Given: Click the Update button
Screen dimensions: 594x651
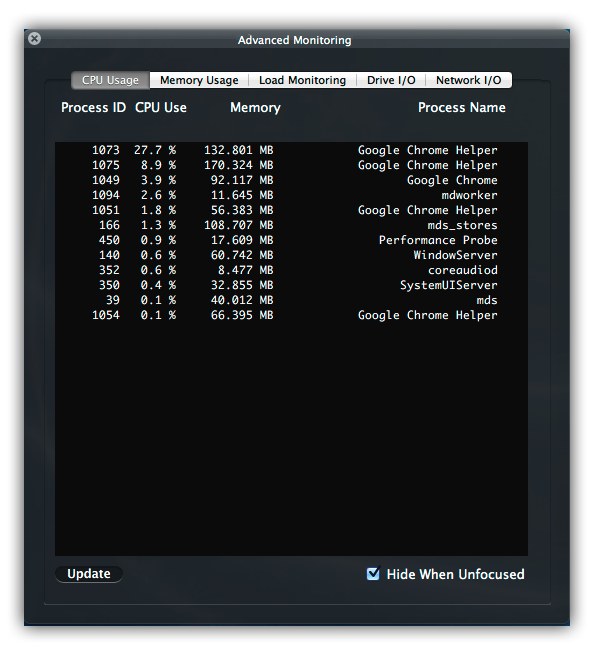Looking at the screenshot, I should (89, 574).
